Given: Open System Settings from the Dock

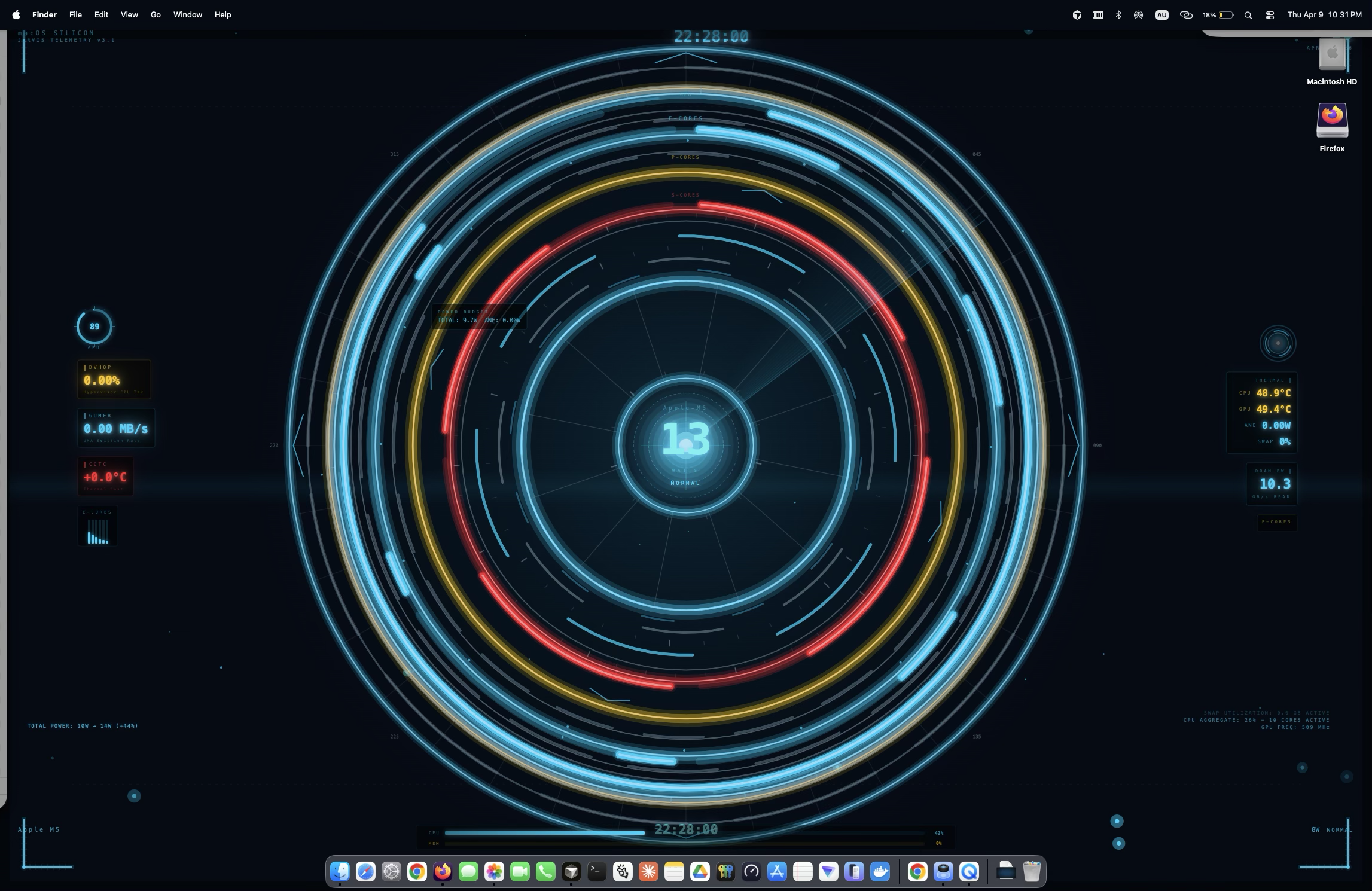Looking at the screenshot, I should 391,872.
